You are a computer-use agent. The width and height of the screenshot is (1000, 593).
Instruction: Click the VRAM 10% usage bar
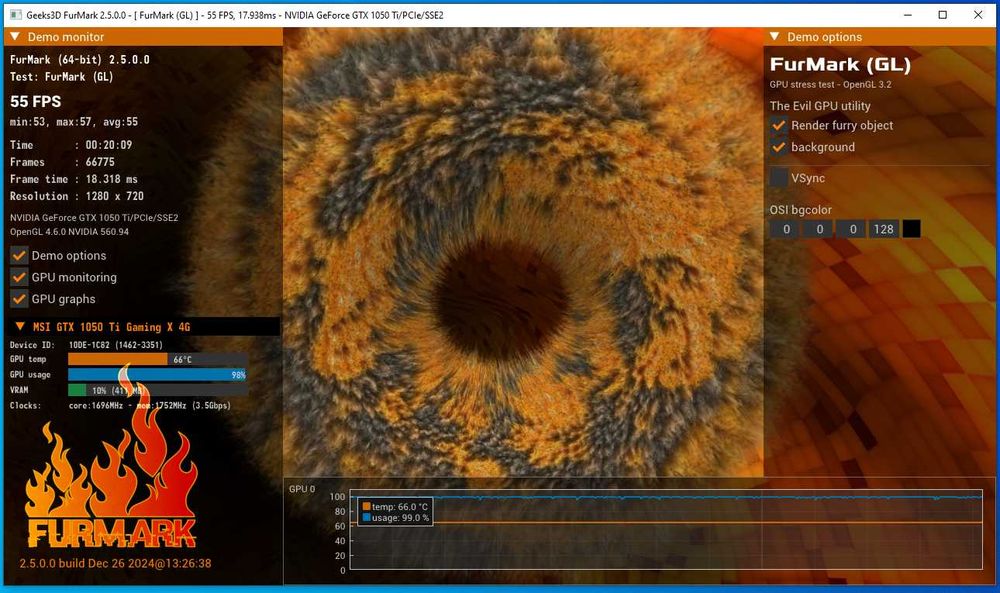click(158, 390)
